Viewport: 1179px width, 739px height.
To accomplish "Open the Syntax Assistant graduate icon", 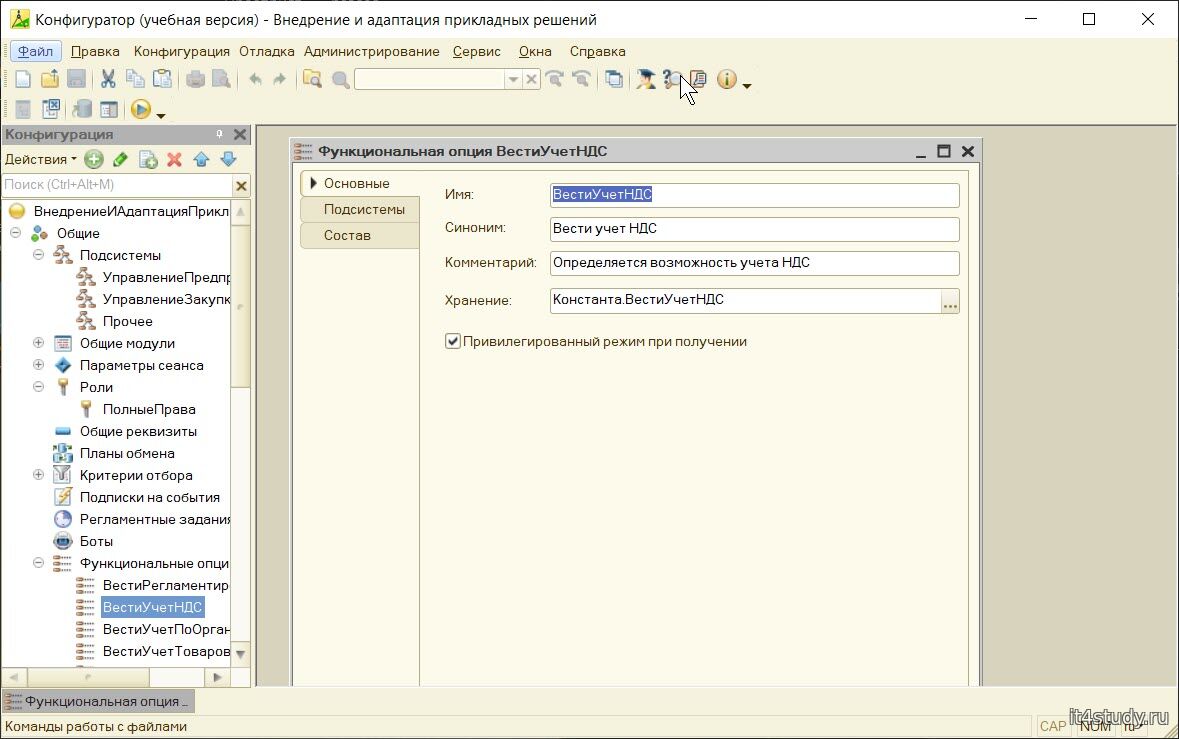I will coord(645,80).
